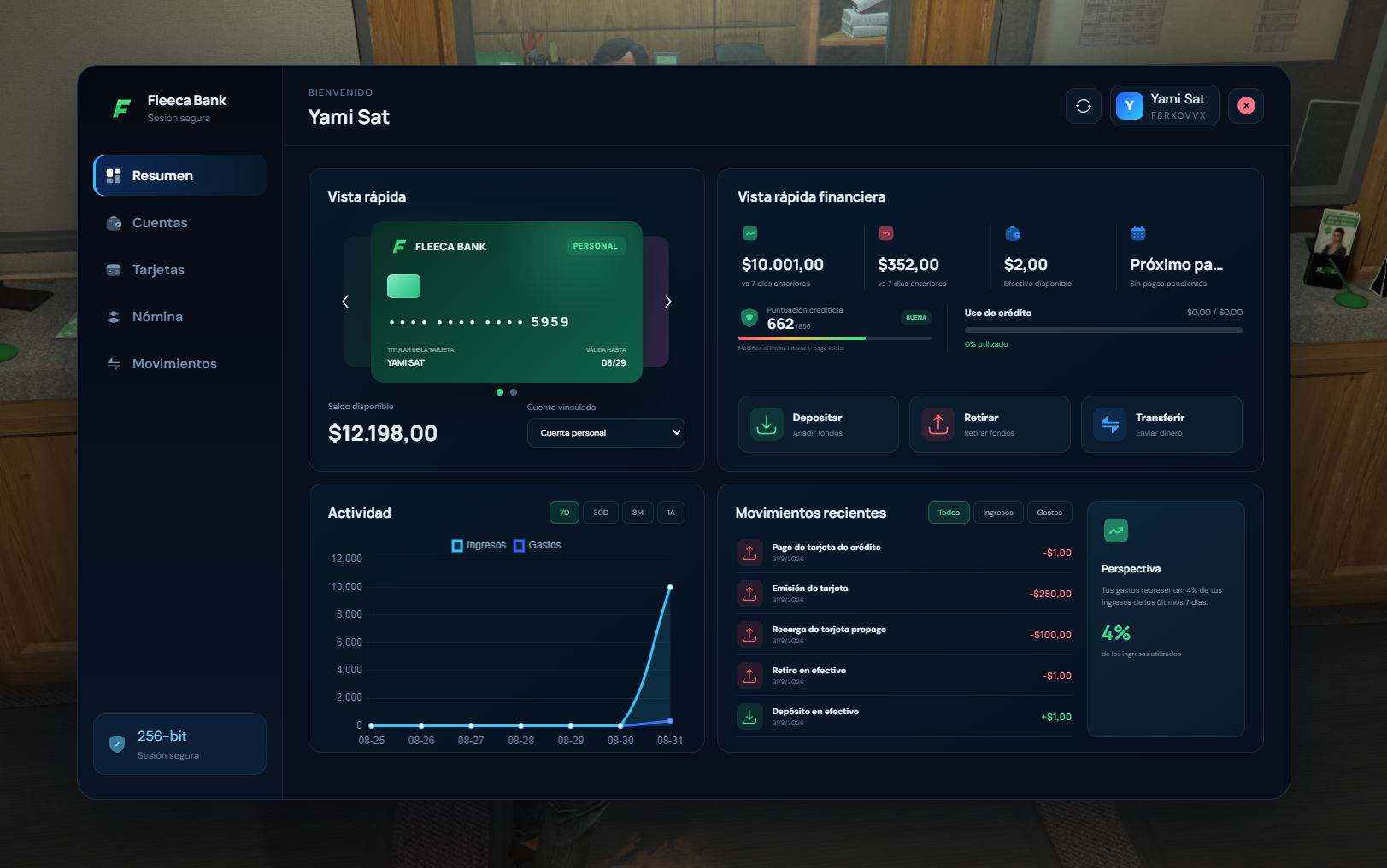Screen dimensions: 1387x868
Task: Click the Recarga de tarjeta prepago icon
Action: tap(749, 635)
